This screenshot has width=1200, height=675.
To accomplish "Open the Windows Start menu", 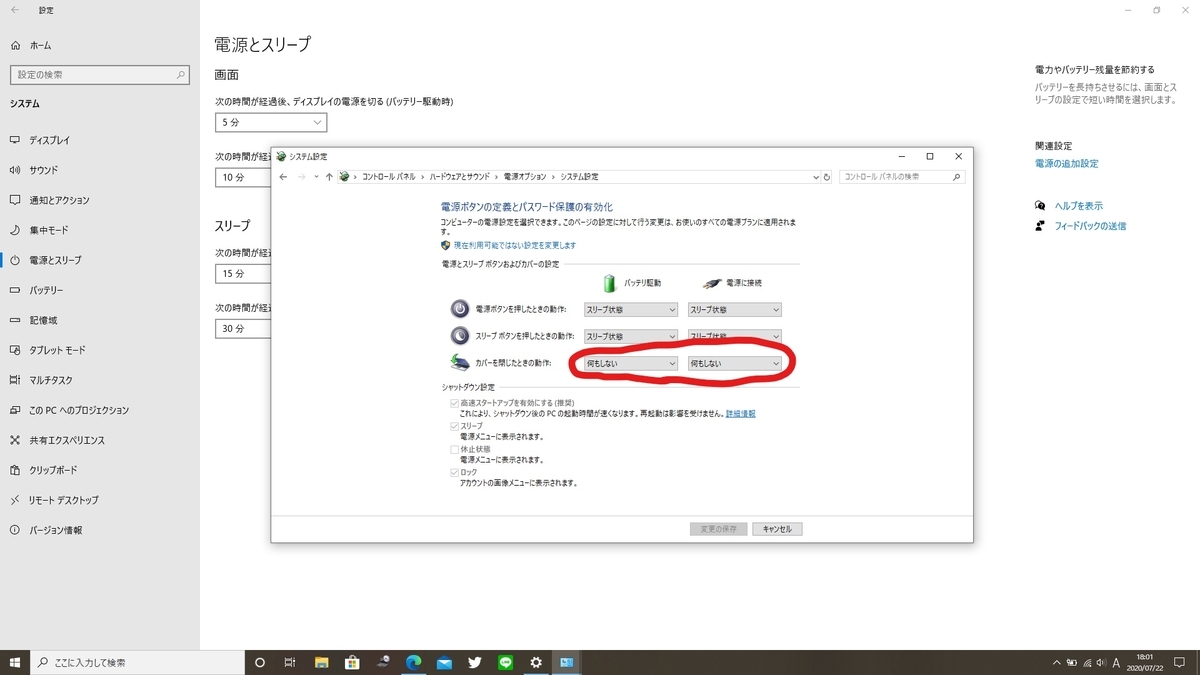I will (15, 662).
